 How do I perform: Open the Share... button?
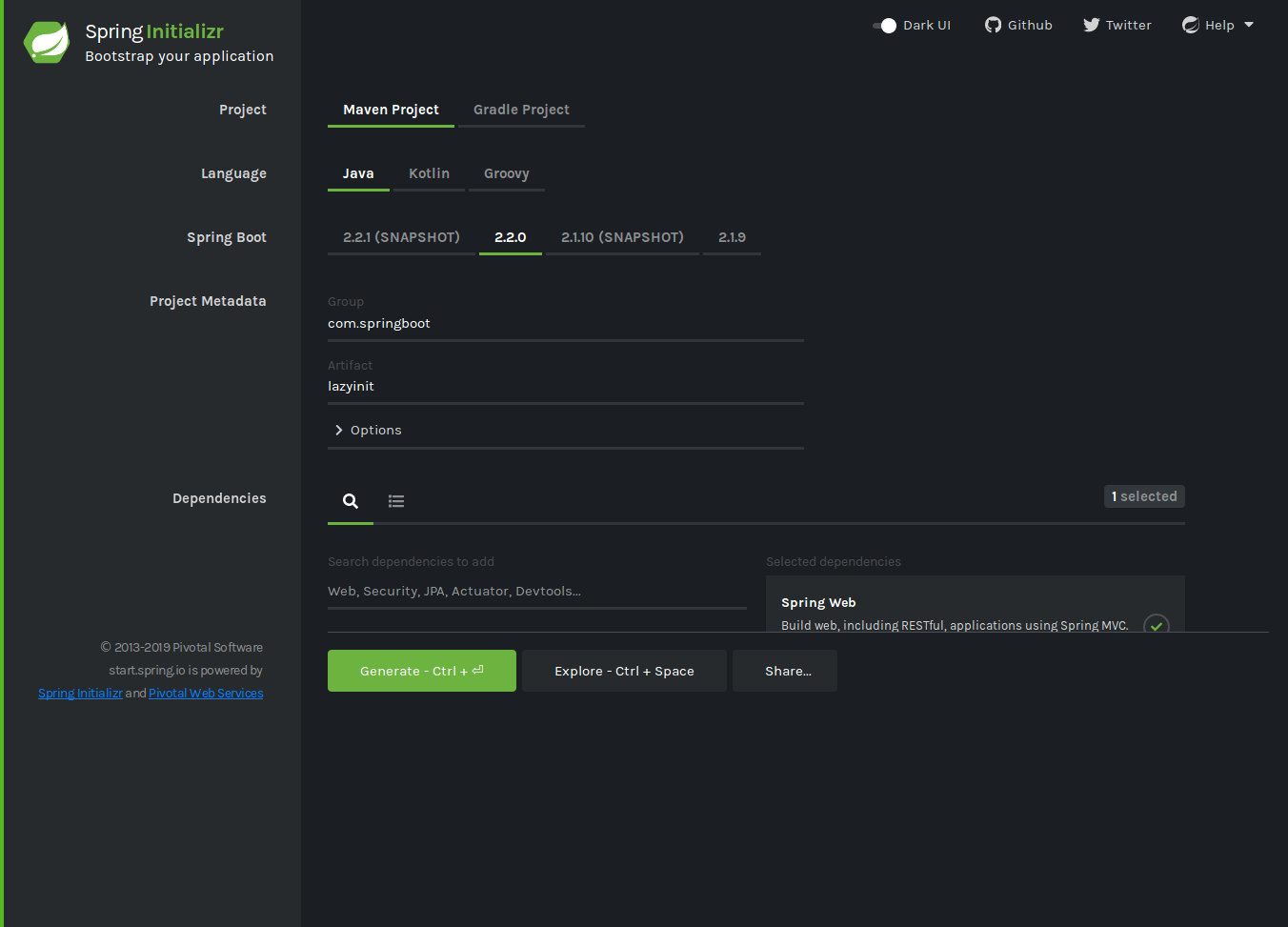click(x=785, y=671)
